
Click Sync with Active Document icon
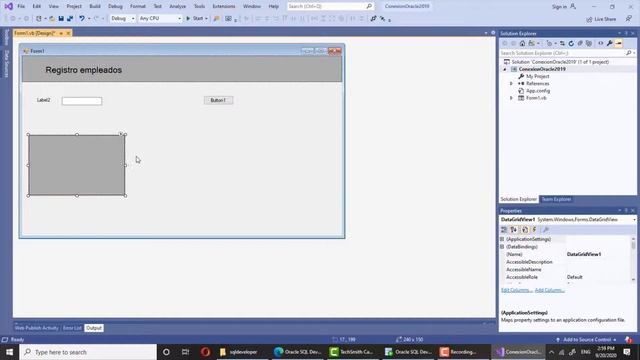(562, 43)
